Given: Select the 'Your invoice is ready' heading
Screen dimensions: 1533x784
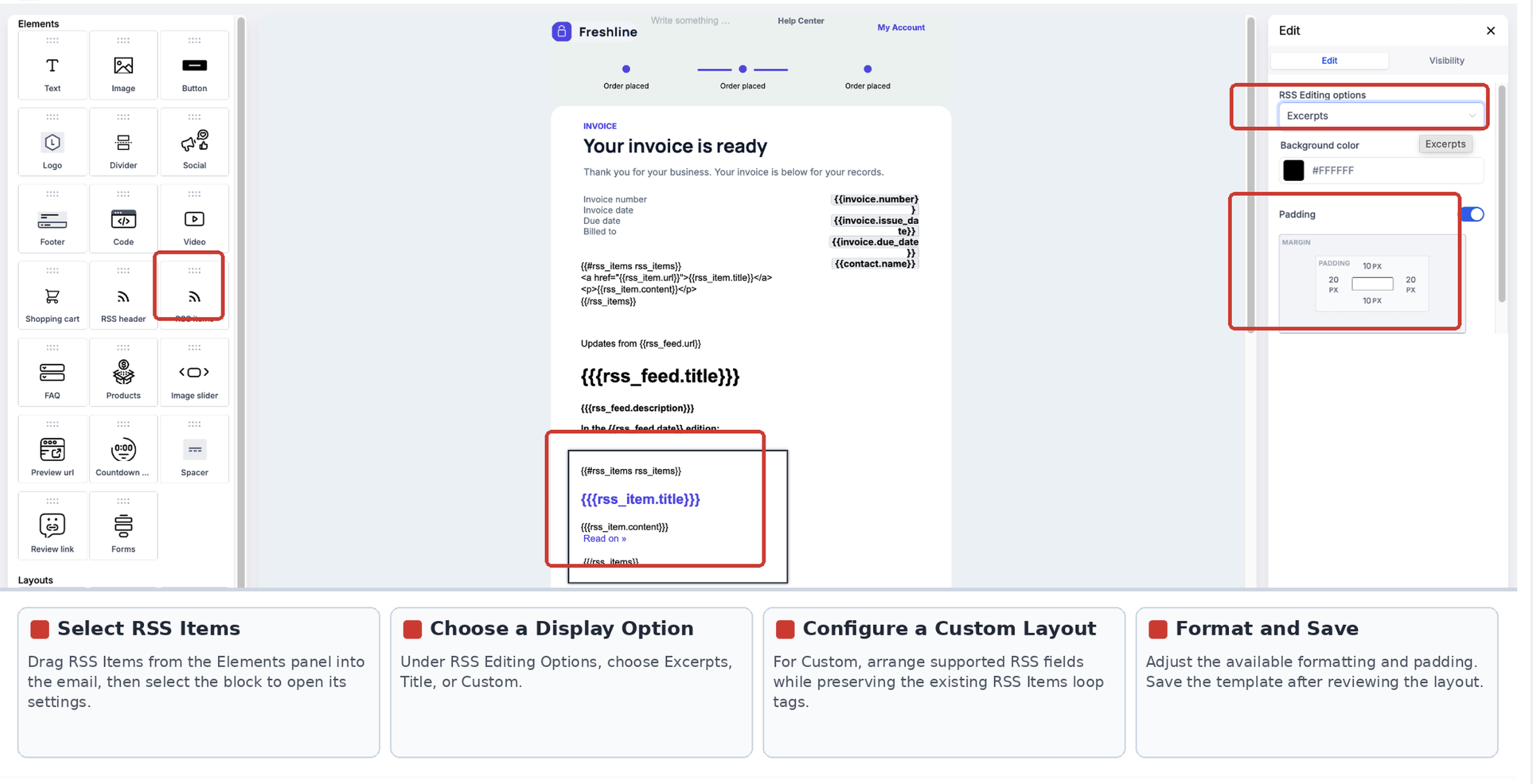Looking at the screenshot, I should tap(675, 146).
